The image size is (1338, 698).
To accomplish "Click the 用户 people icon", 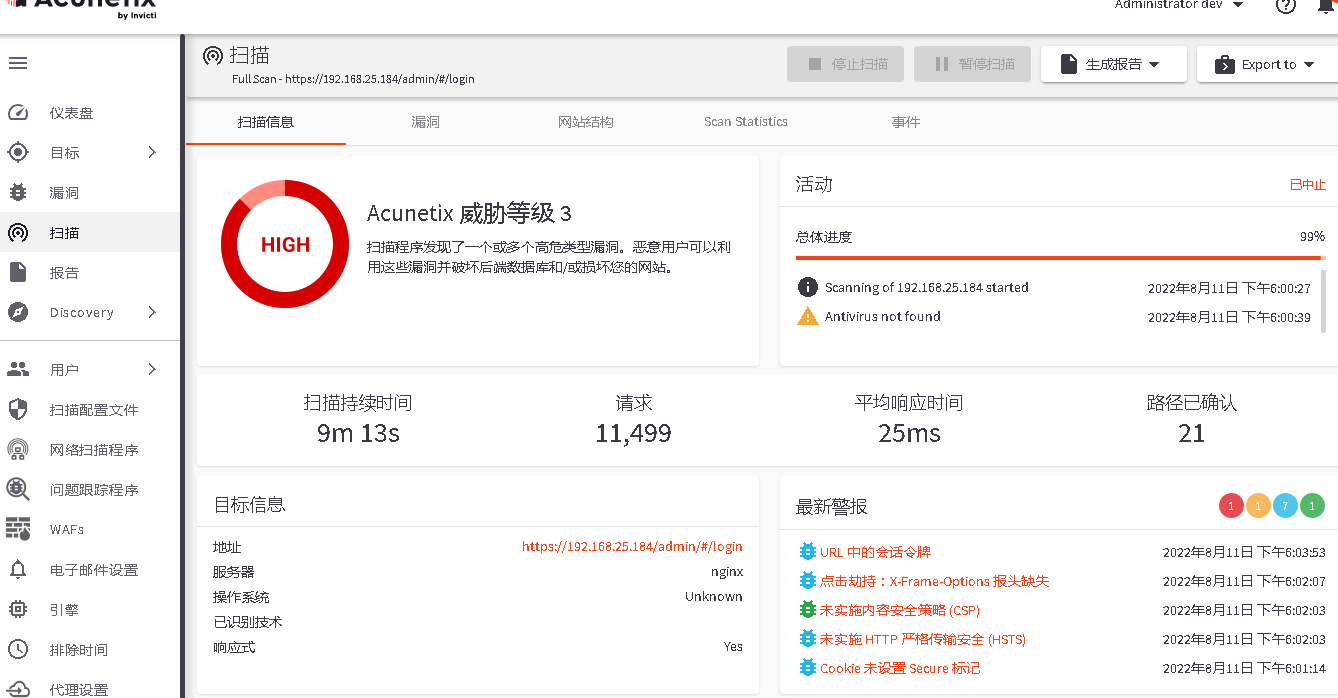I will [x=18, y=369].
